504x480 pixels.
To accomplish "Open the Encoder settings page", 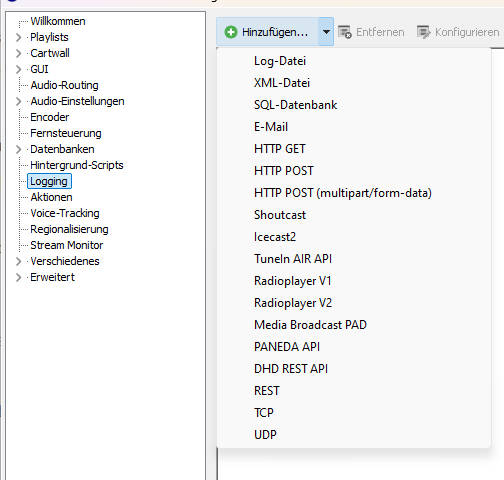I will pos(50,117).
